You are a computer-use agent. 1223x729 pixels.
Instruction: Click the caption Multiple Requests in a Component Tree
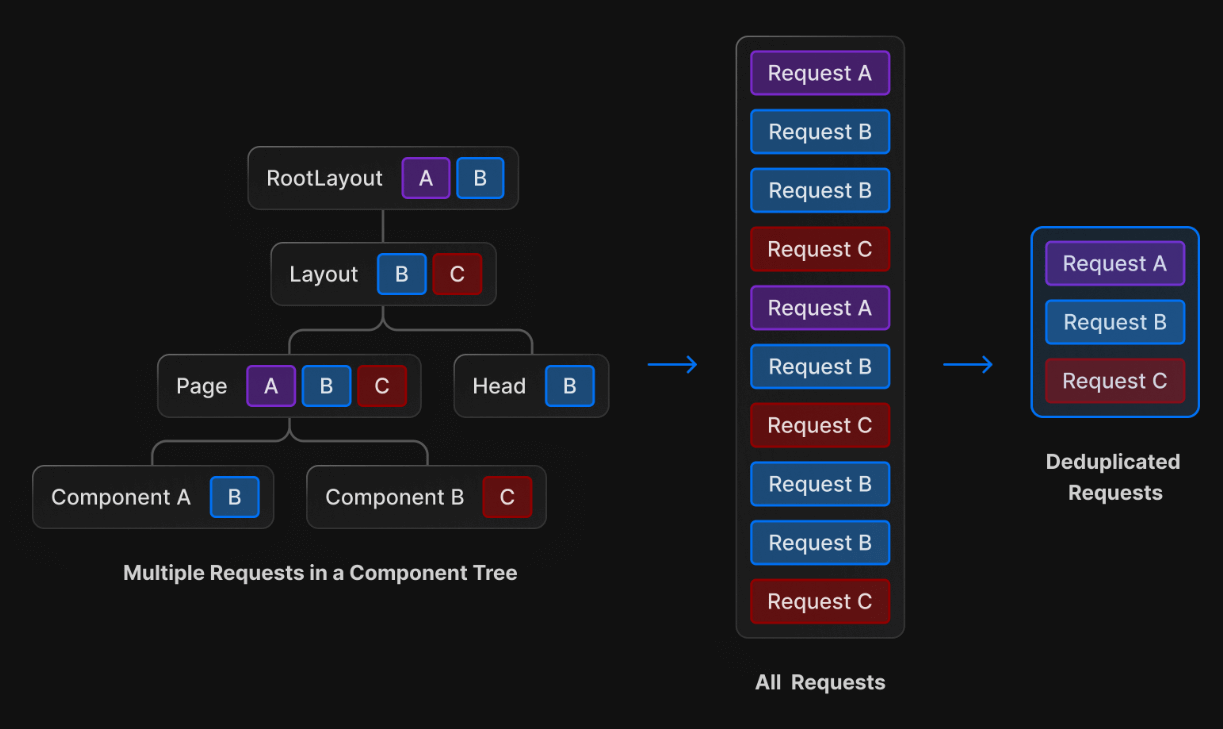point(320,573)
